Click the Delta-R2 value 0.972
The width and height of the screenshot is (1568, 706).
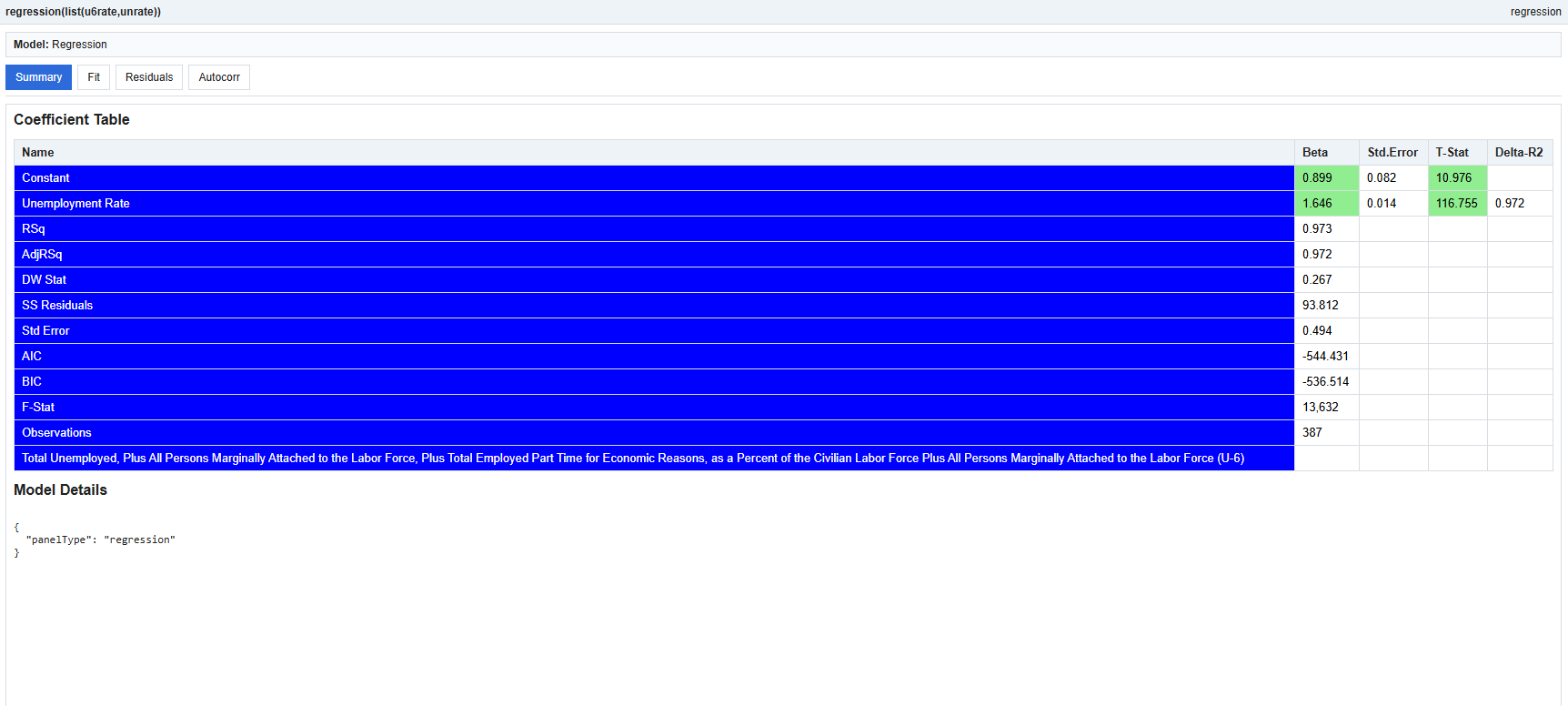[x=1519, y=204]
